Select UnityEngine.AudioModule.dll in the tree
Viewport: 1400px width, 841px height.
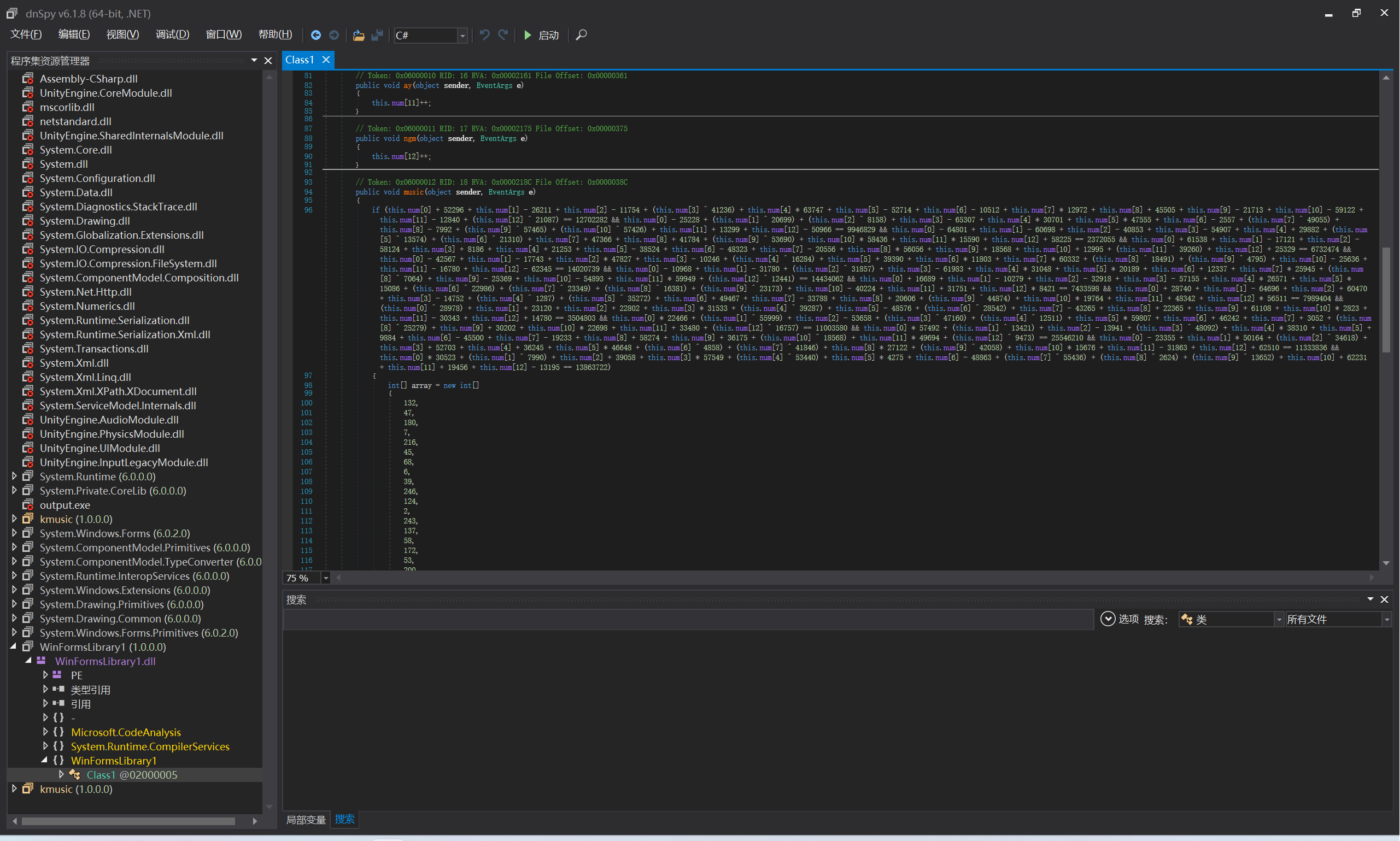point(109,419)
